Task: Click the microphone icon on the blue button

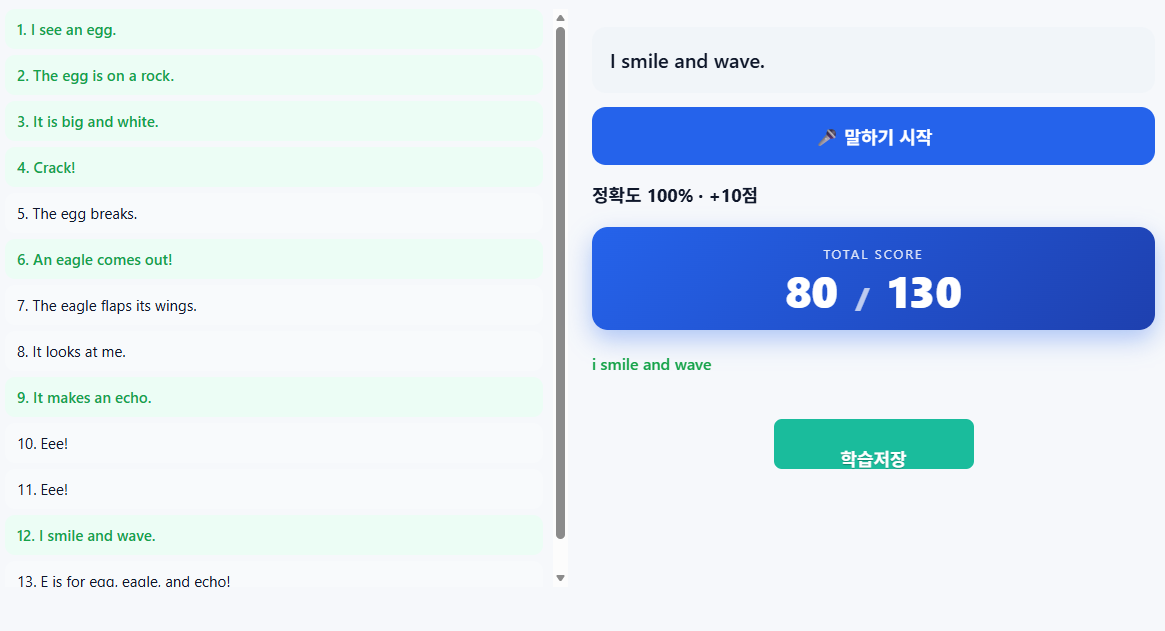Action: click(827, 137)
